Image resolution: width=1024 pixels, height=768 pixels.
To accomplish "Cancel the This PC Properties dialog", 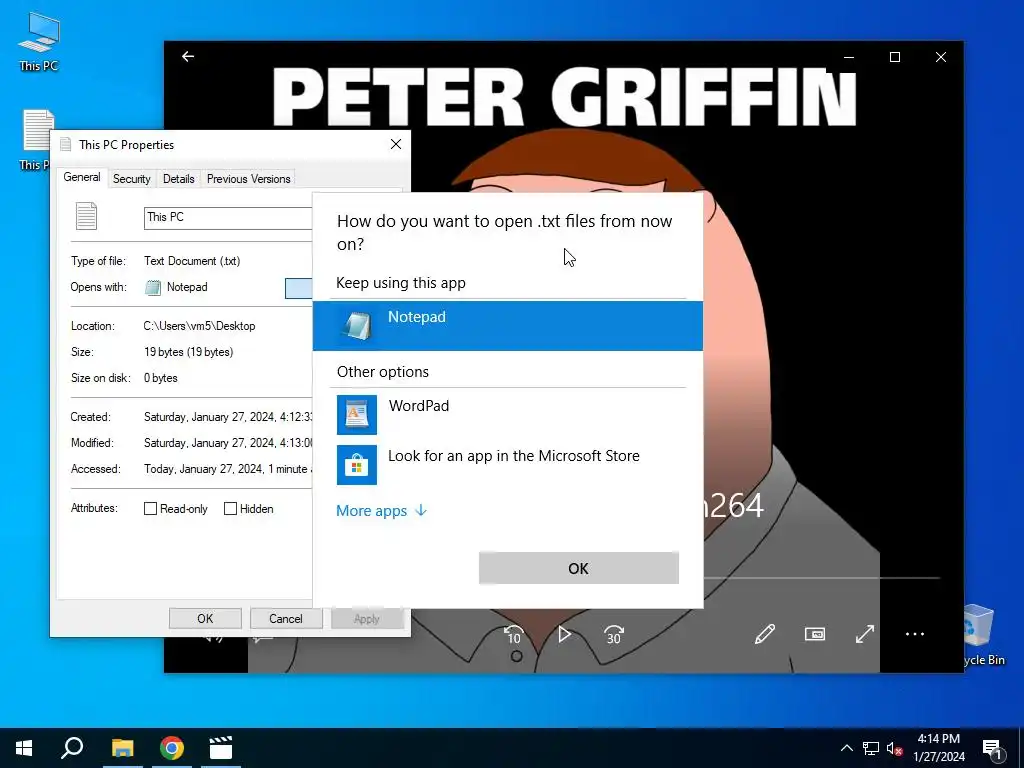I will [x=285, y=618].
